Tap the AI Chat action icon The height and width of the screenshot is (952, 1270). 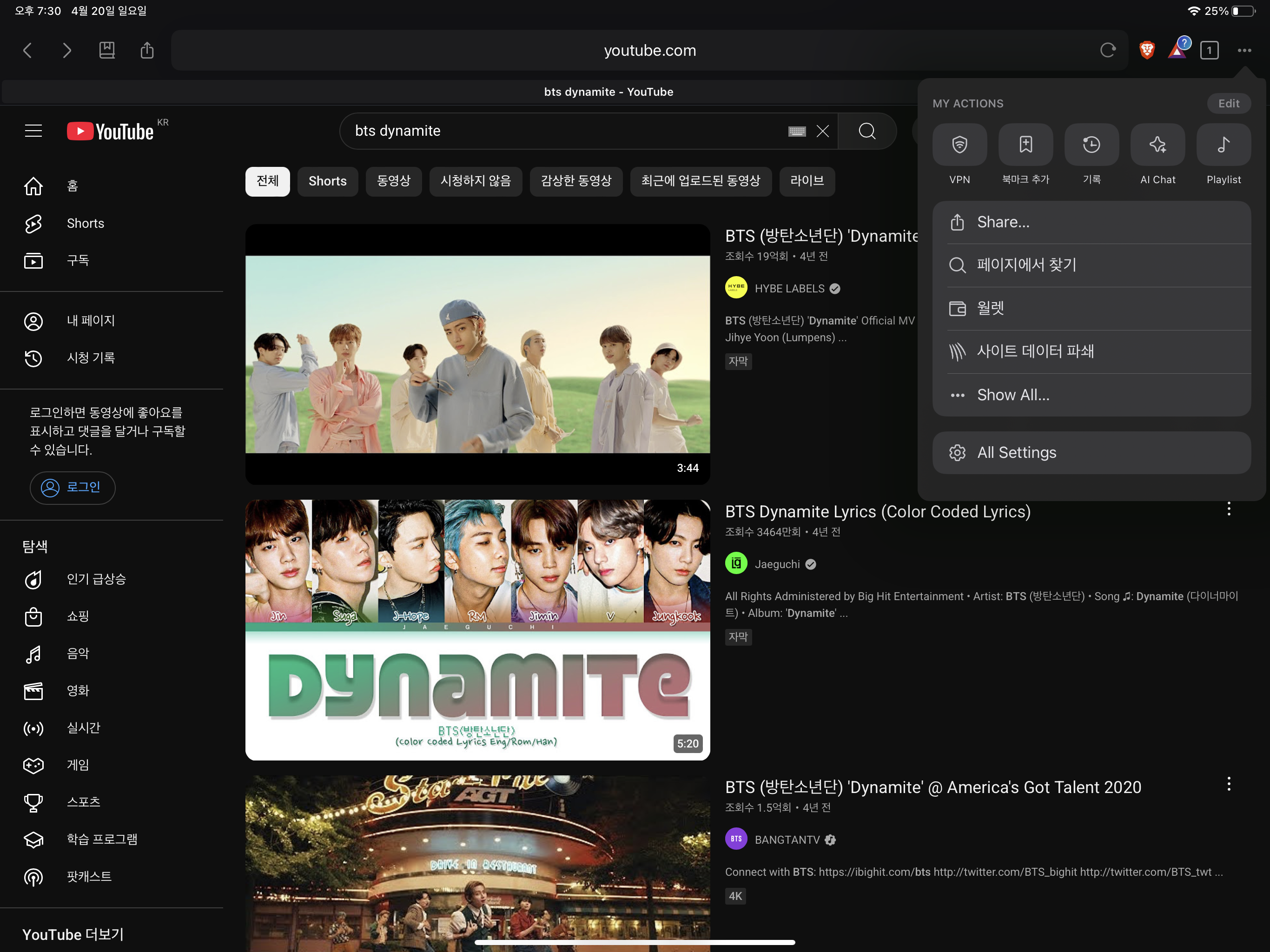click(1158, 145)
